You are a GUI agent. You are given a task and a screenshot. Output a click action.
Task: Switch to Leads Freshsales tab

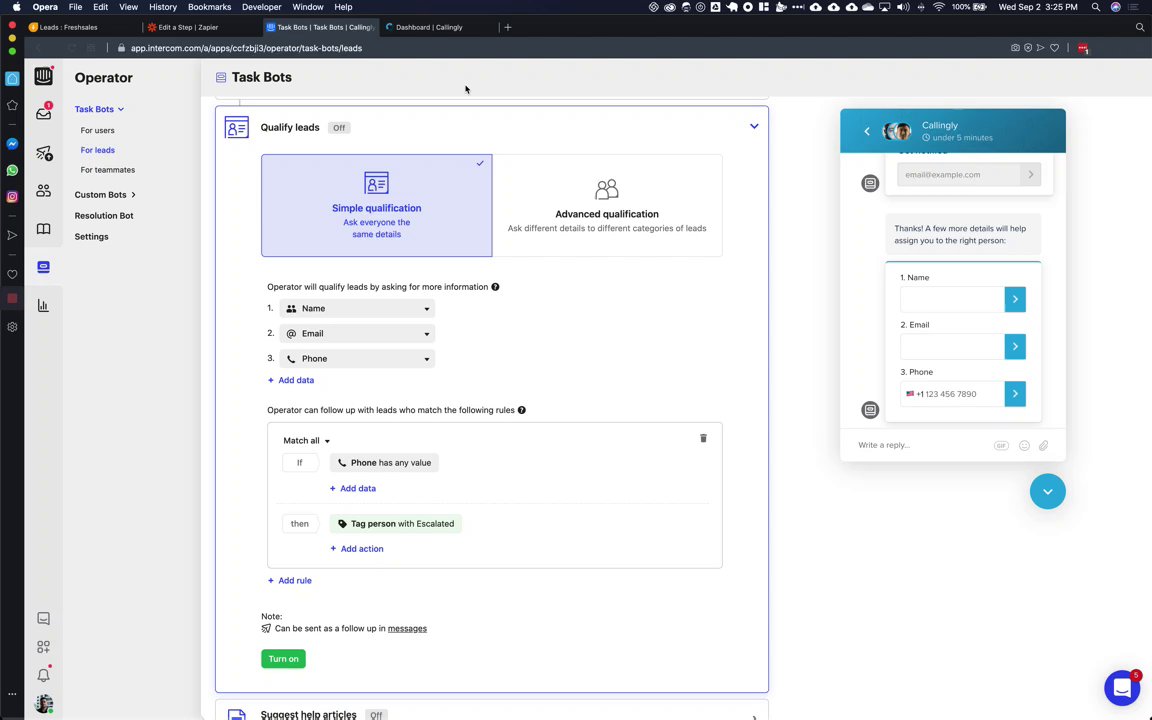point(82,27)
